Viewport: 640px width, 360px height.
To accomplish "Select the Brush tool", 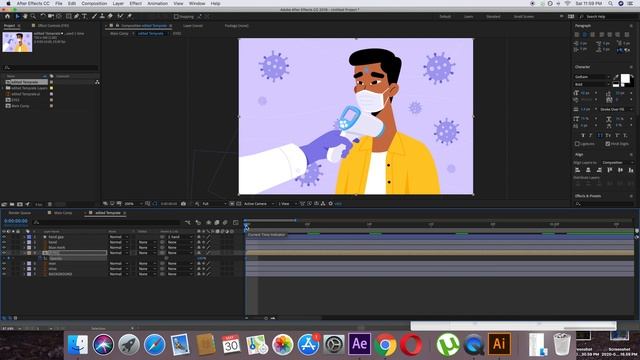I will tap(94, 16).
